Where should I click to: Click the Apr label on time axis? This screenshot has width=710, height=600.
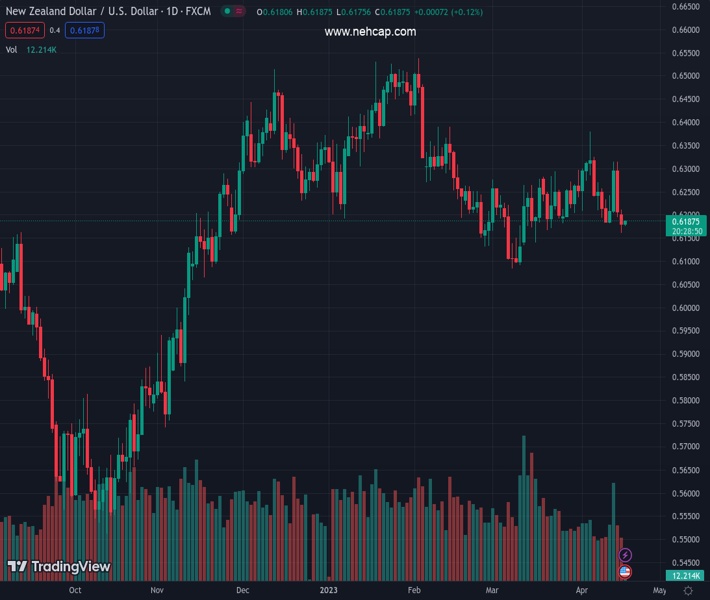pos(581,591)
